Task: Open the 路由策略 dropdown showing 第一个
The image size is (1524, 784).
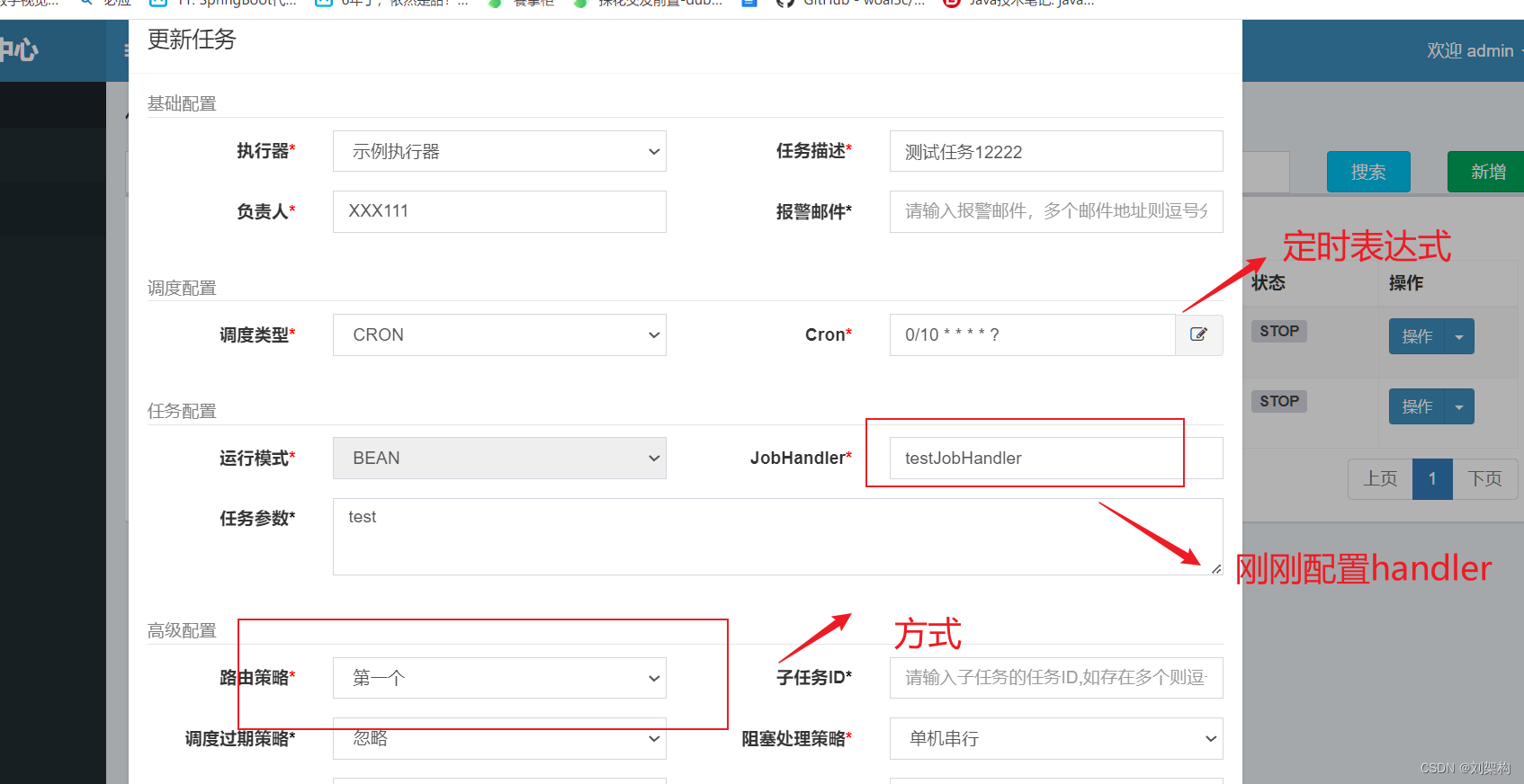Action: [499, 678]
